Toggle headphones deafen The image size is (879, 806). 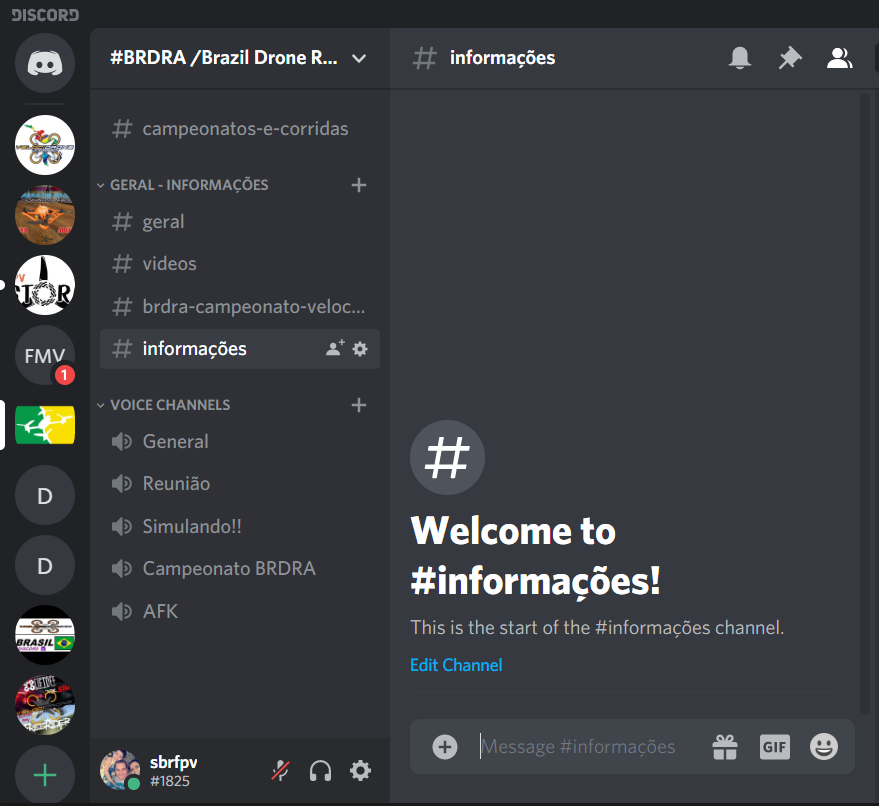(320, 771)
